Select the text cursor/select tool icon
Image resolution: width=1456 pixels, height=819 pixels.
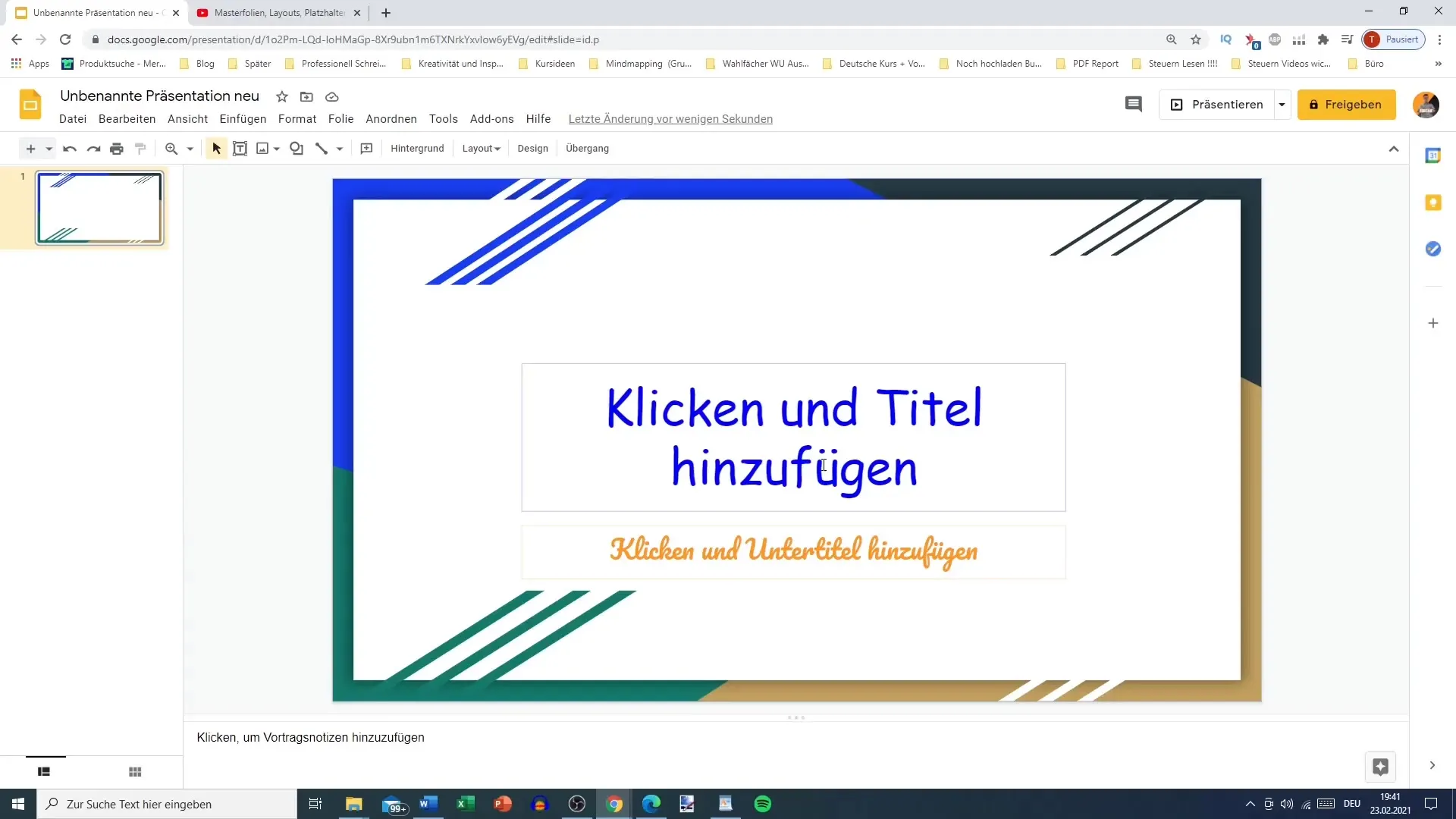coord(216,148)
